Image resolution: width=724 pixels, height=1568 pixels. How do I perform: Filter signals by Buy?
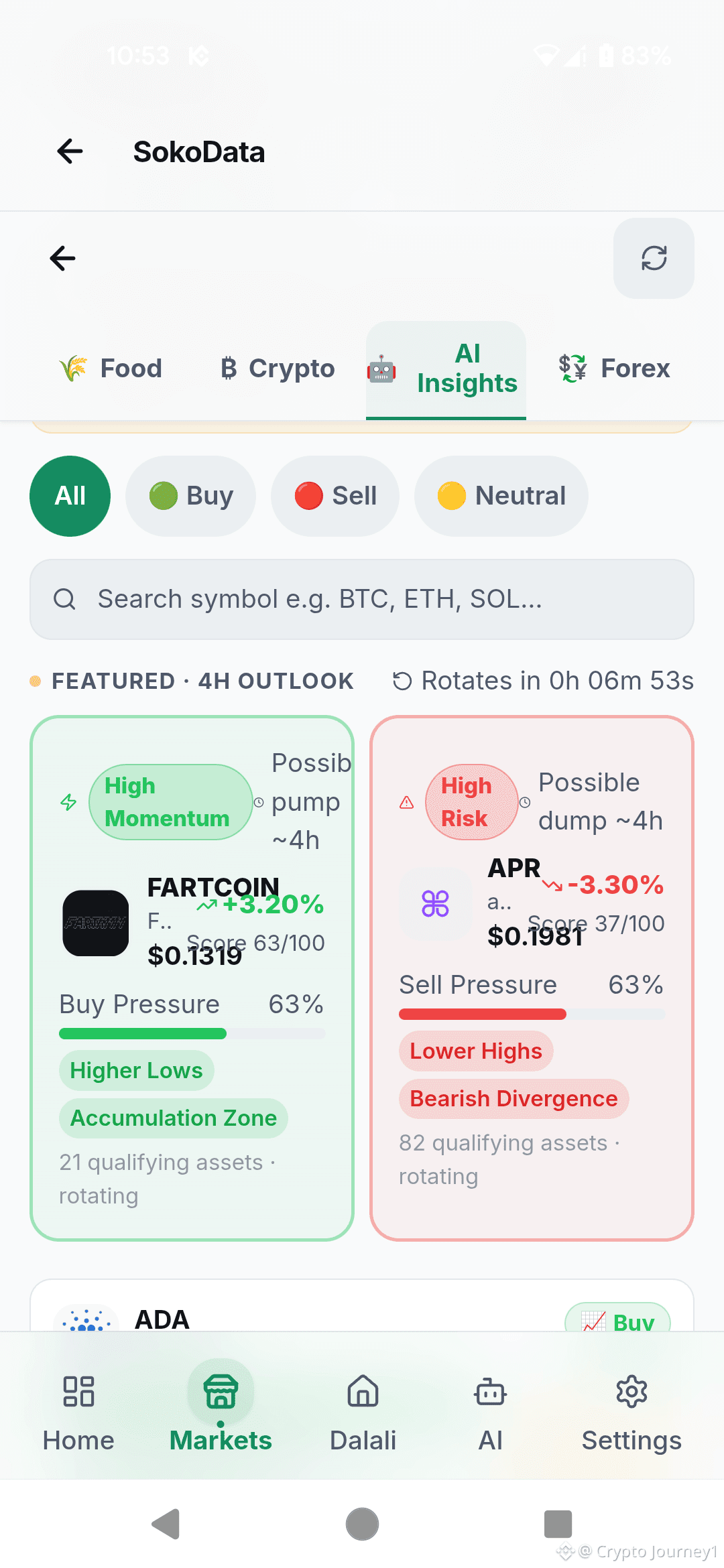tap(190, 496)
